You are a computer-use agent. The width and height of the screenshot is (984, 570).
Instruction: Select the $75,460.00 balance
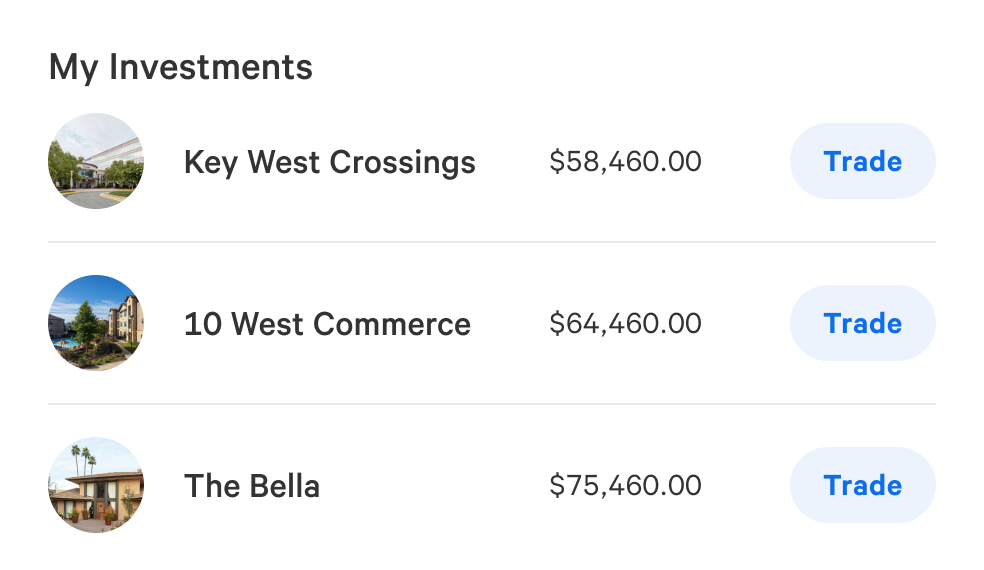(625, 486)
